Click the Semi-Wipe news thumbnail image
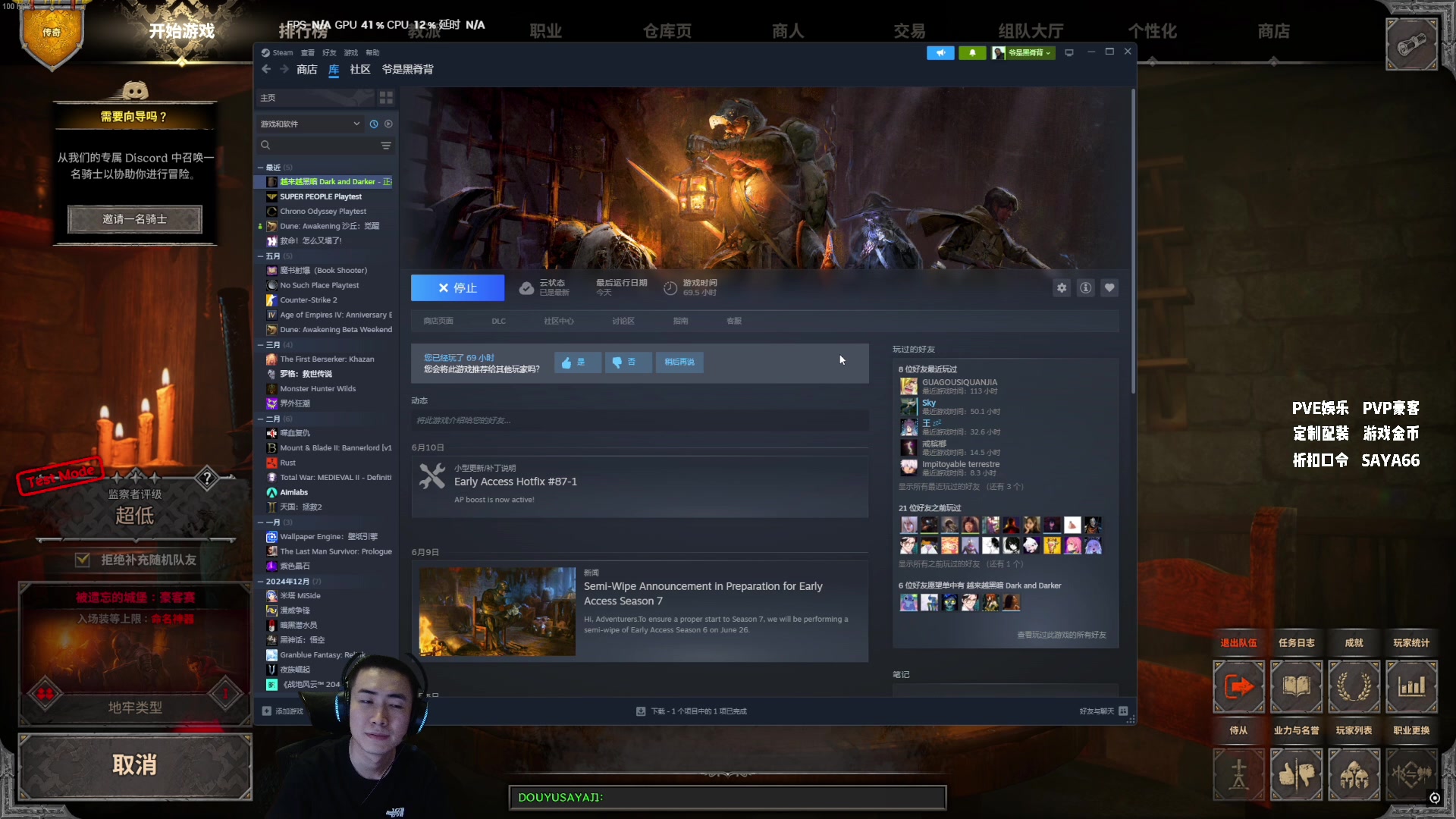Screen dimensions: 1456x819 (497, 611)
